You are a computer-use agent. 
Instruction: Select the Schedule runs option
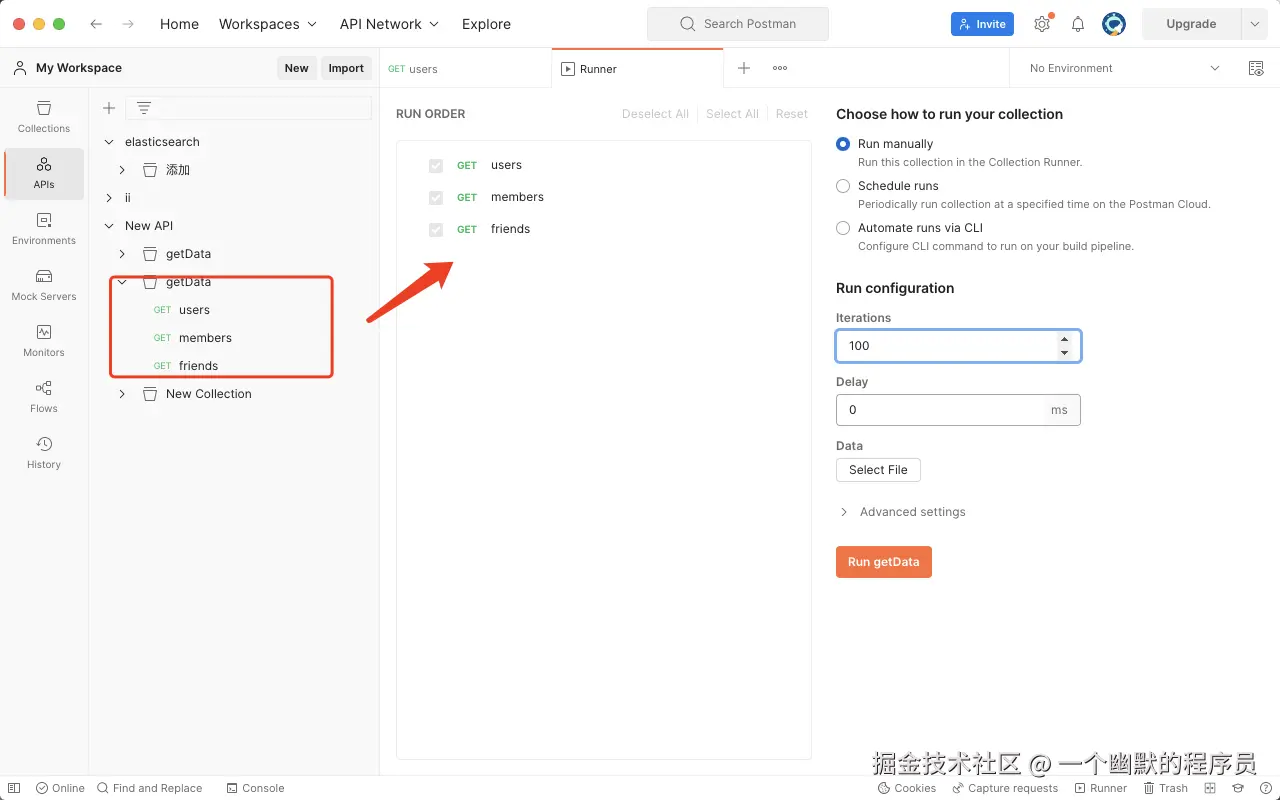click(843, 186)
